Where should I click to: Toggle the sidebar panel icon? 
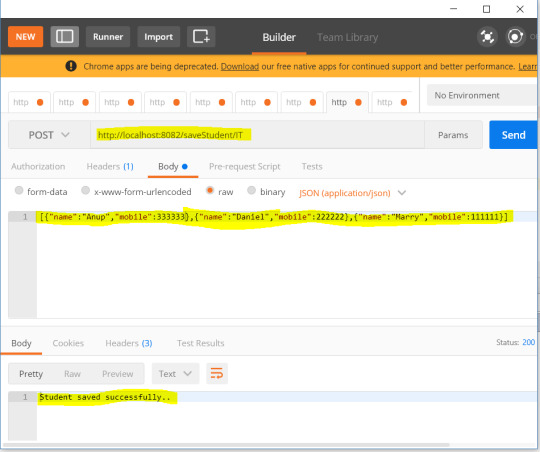(x=65, y=37)
